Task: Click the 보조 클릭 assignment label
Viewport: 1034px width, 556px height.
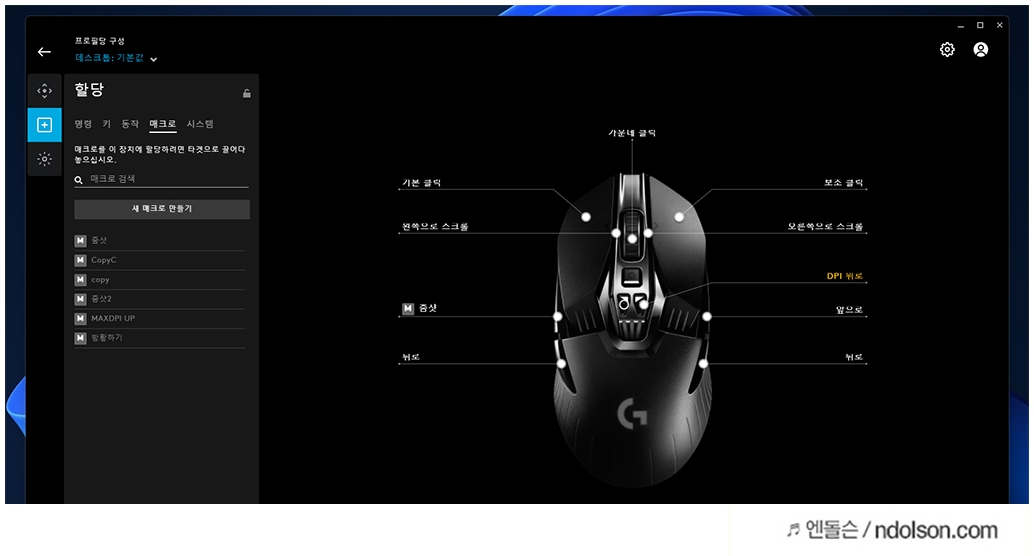Action: click(x=843, y=183)
